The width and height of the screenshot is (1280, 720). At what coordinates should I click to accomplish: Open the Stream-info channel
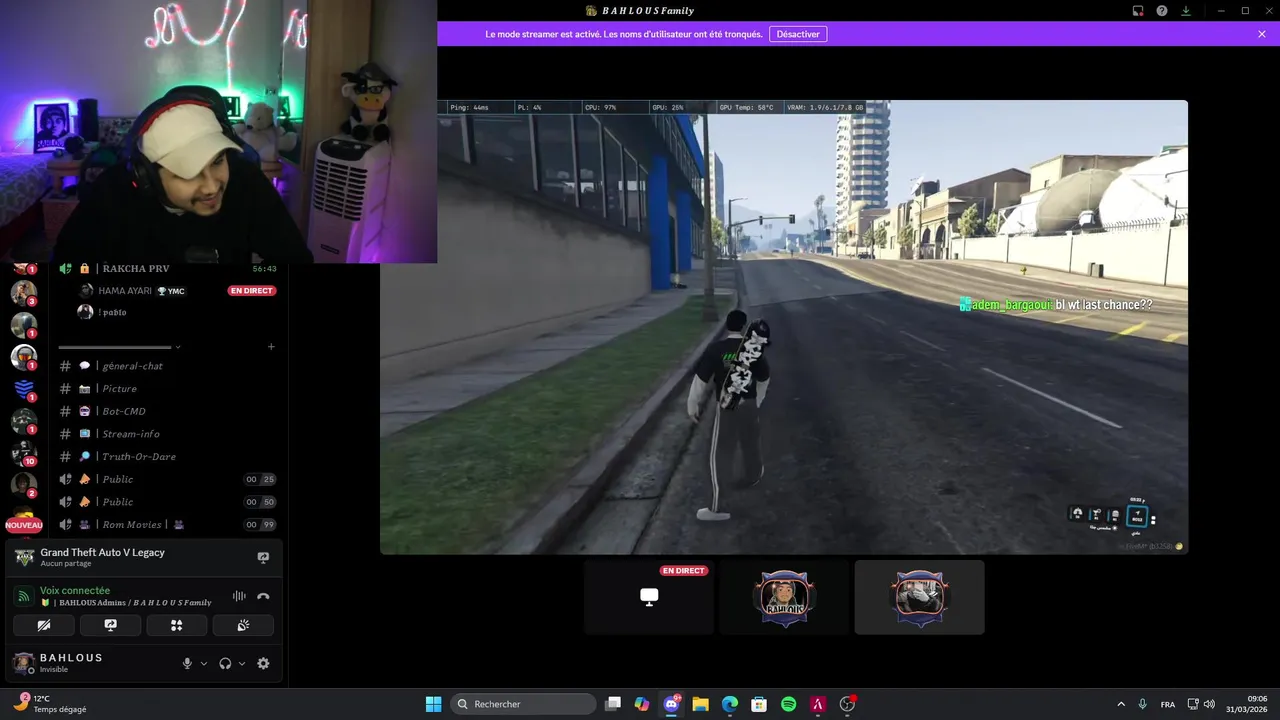click(x=167, y=434)
